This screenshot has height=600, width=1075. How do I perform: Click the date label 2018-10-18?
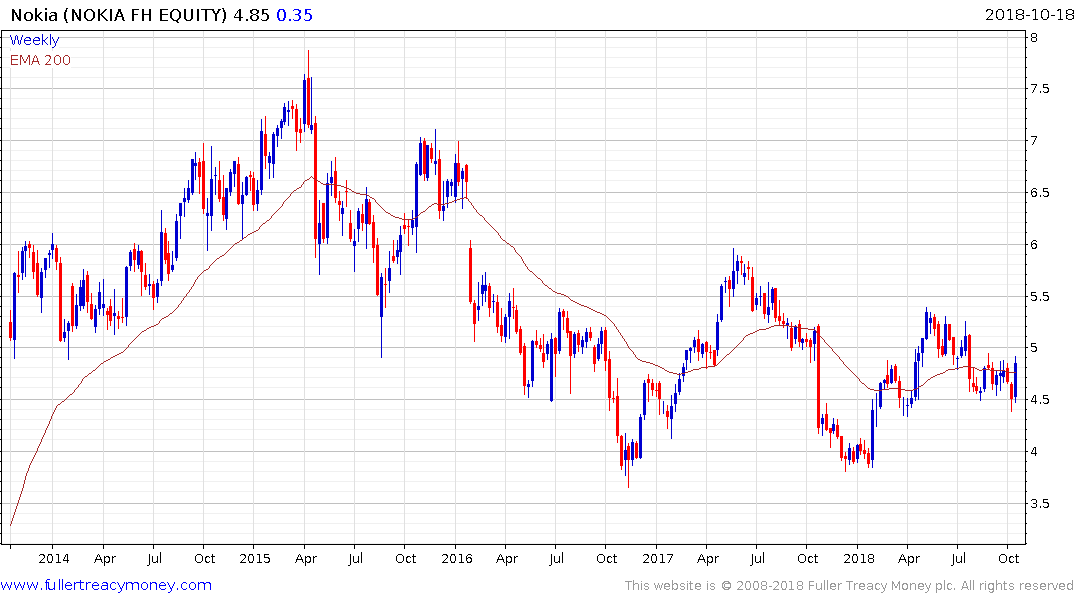(x=1028, y=15)
